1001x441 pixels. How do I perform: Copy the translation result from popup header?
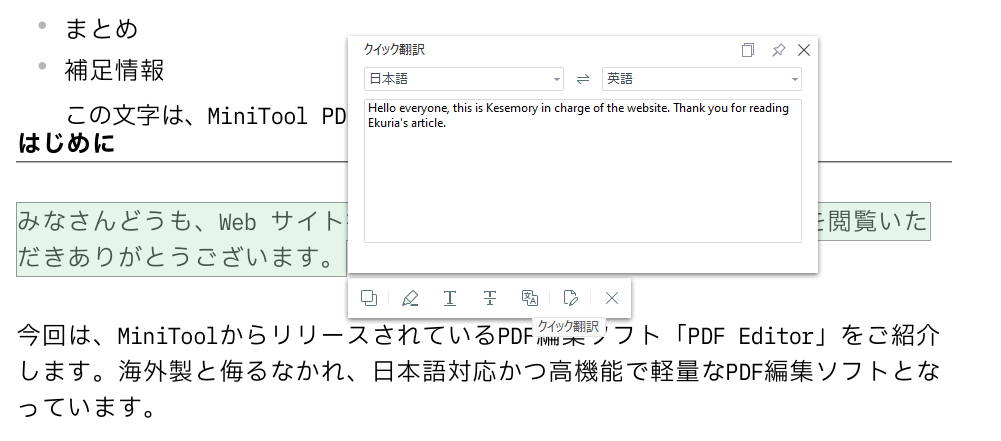point(748,50)
